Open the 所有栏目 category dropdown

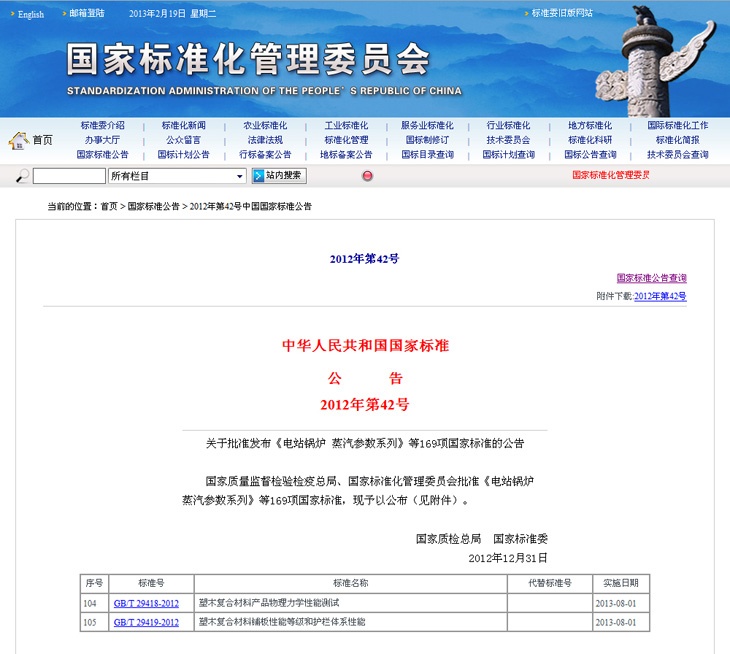tap(177, 176)
